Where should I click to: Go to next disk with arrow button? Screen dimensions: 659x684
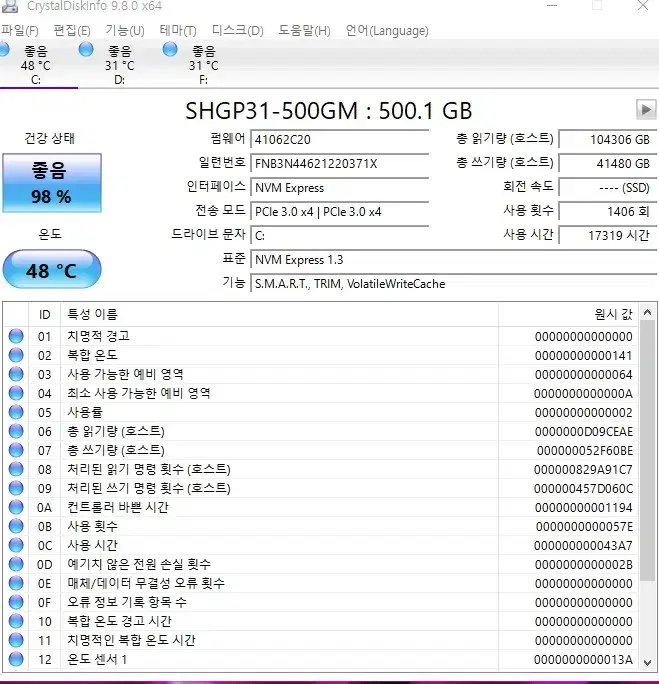(x=645, y=109)
